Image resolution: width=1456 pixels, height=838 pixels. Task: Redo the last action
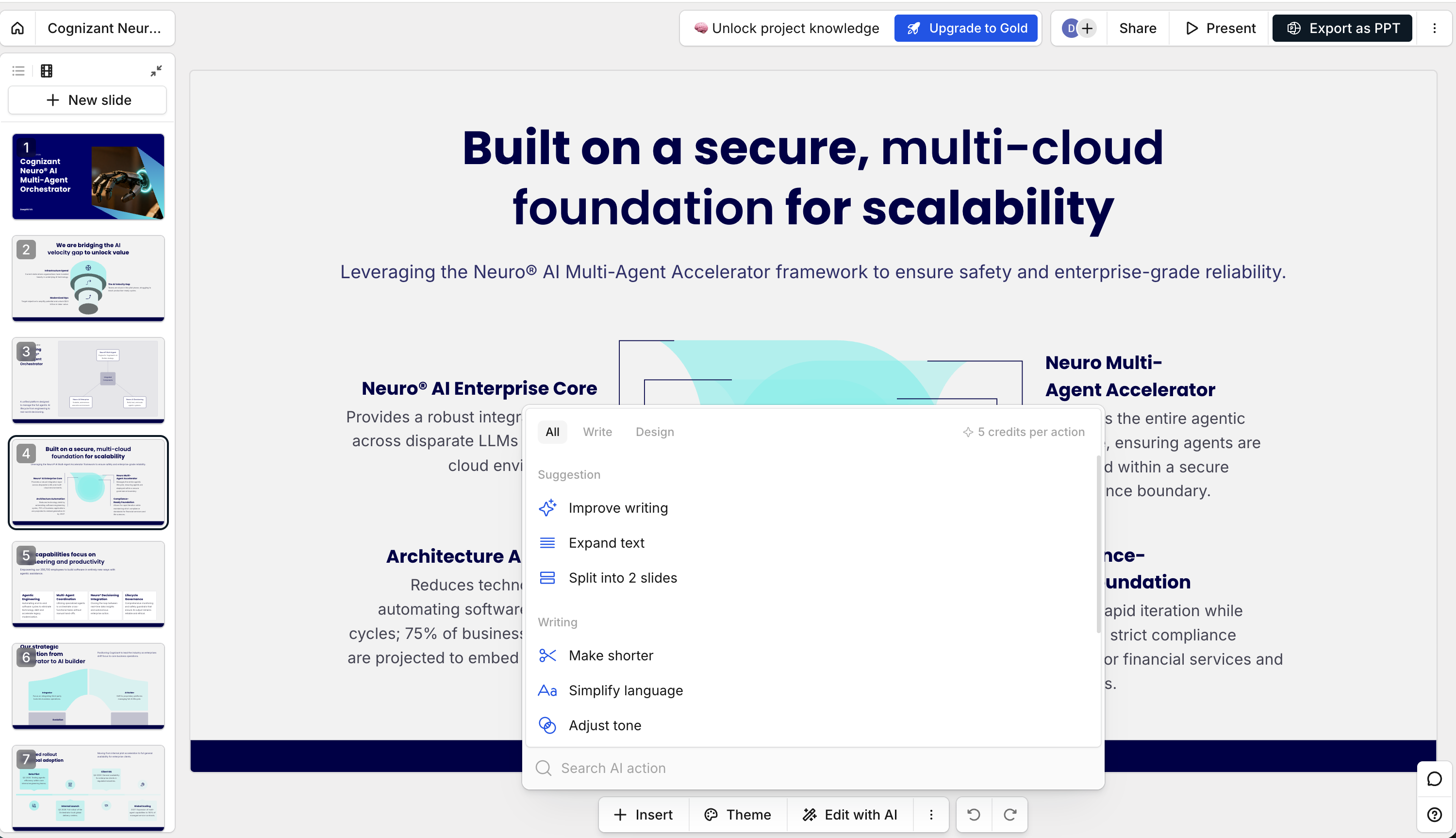click(x=1009, y=814)
